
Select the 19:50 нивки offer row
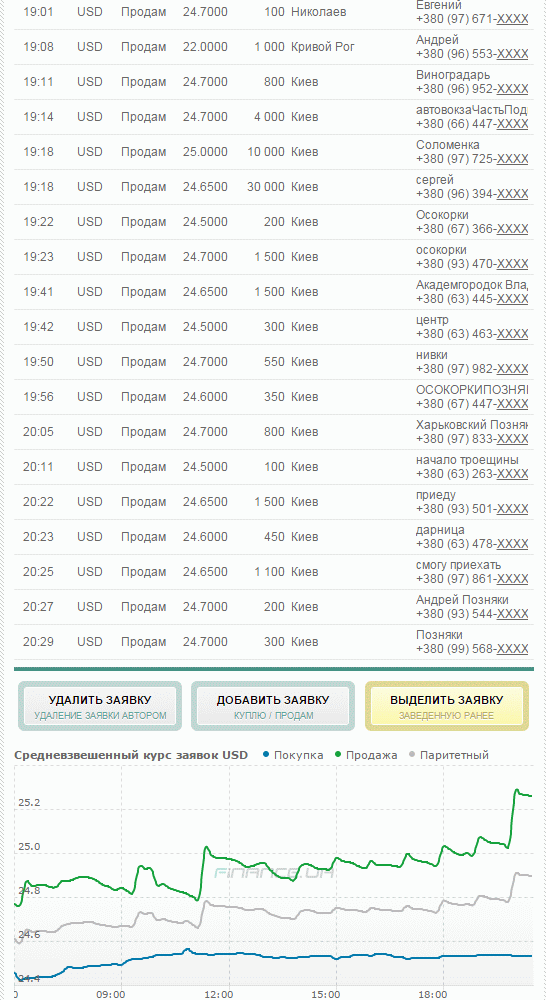coord(274,362)
